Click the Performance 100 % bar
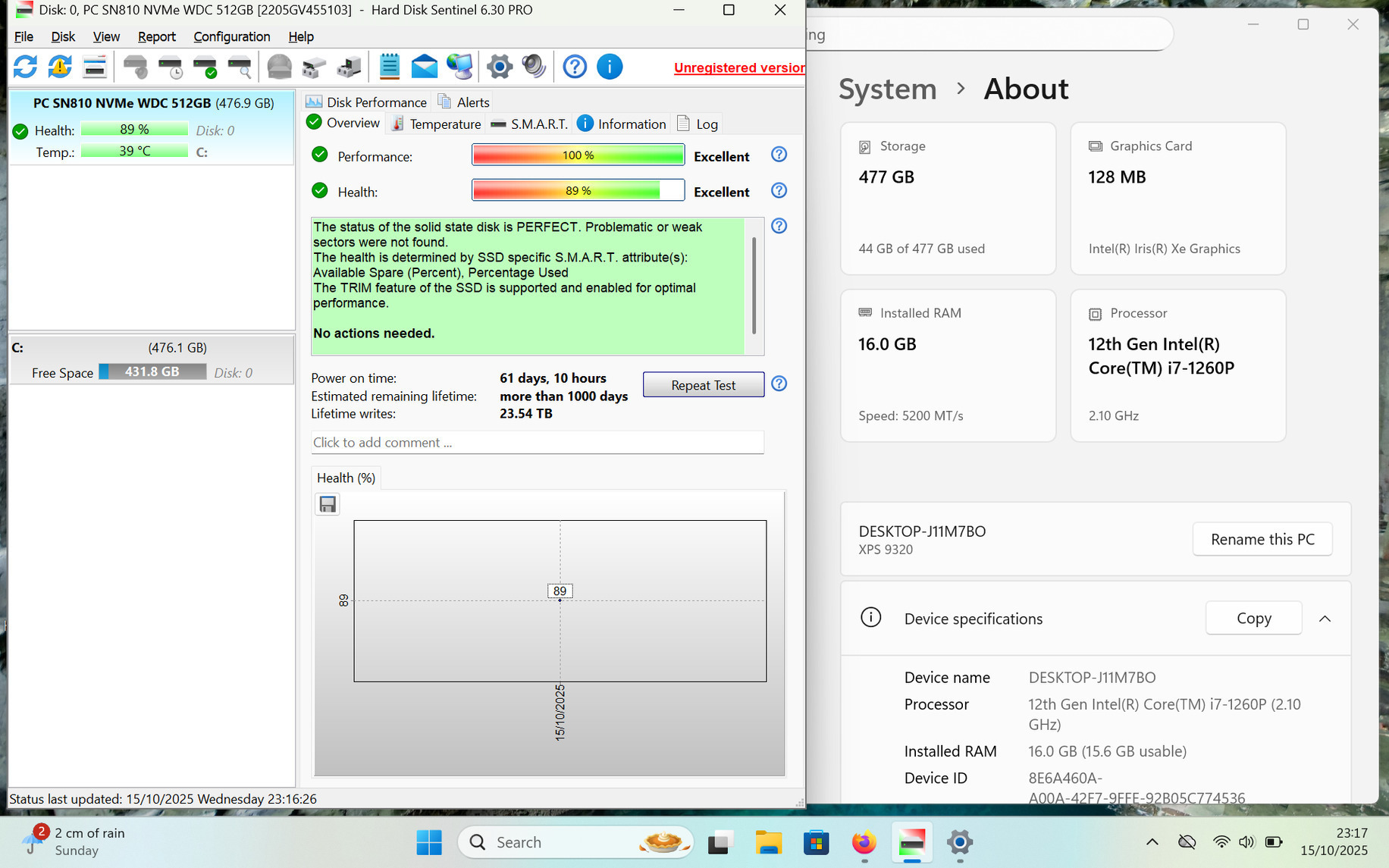This screenshot has height=868, width=1389. (578, 155)
